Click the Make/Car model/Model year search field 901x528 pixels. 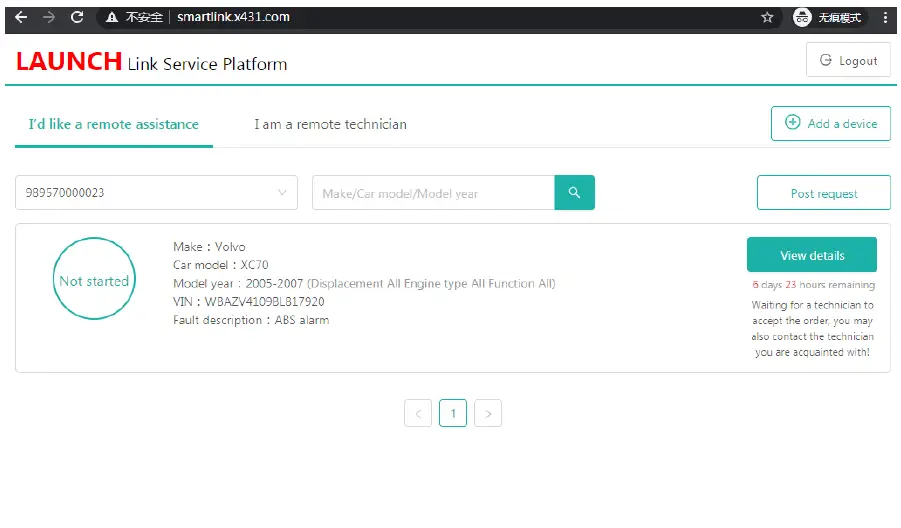click(x=433, y=192)
